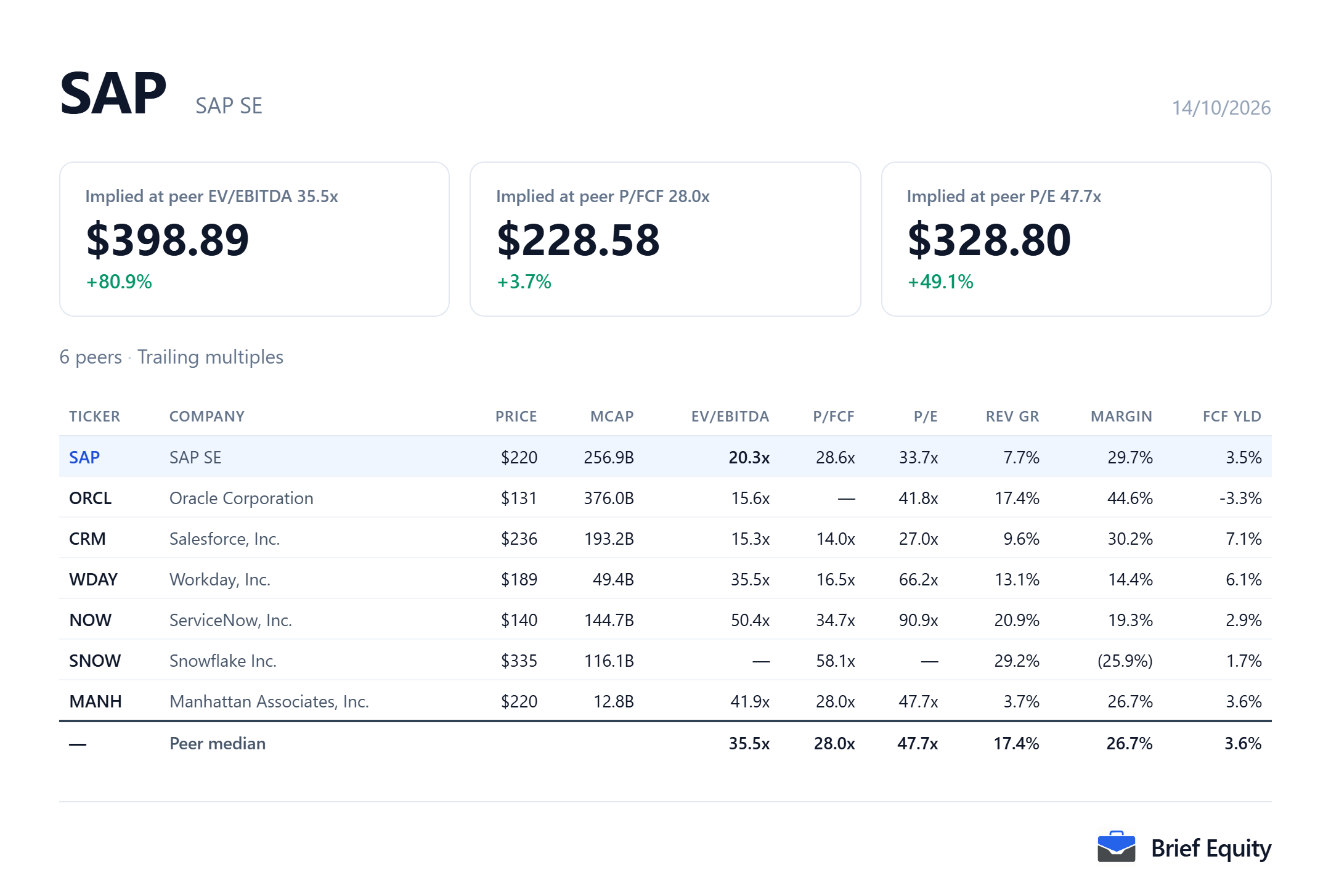Click the REV GR column header
Image resolution: width=1331 pixels, height=896 pixels.
coord(1012,417)
